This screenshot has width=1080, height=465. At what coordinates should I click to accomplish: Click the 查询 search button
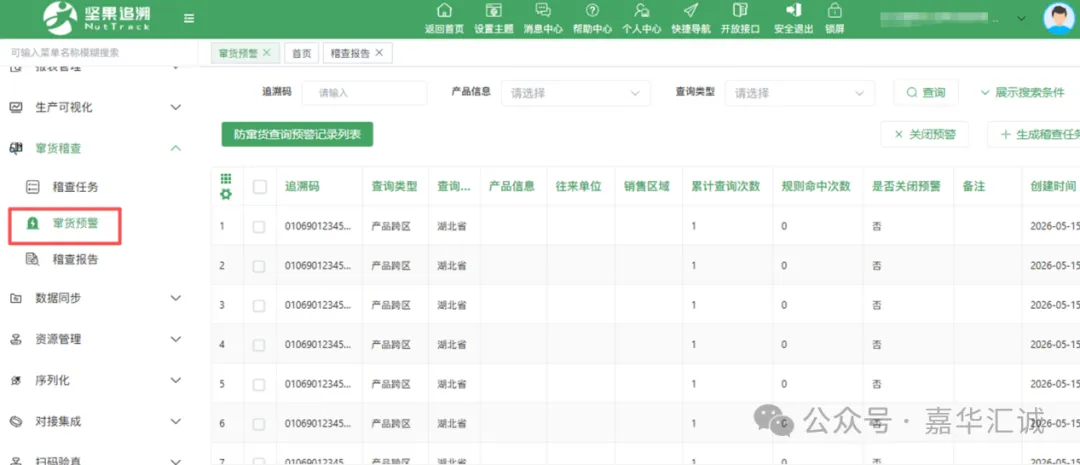926,92
